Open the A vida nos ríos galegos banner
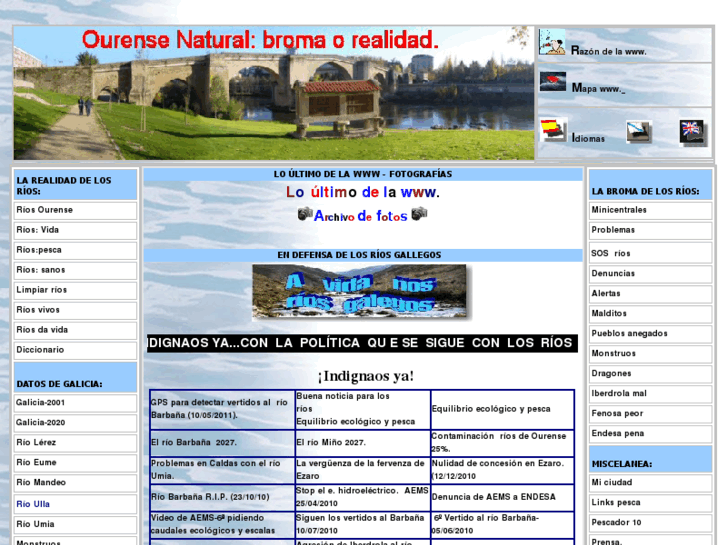The image size is (727, 545). 360,292
